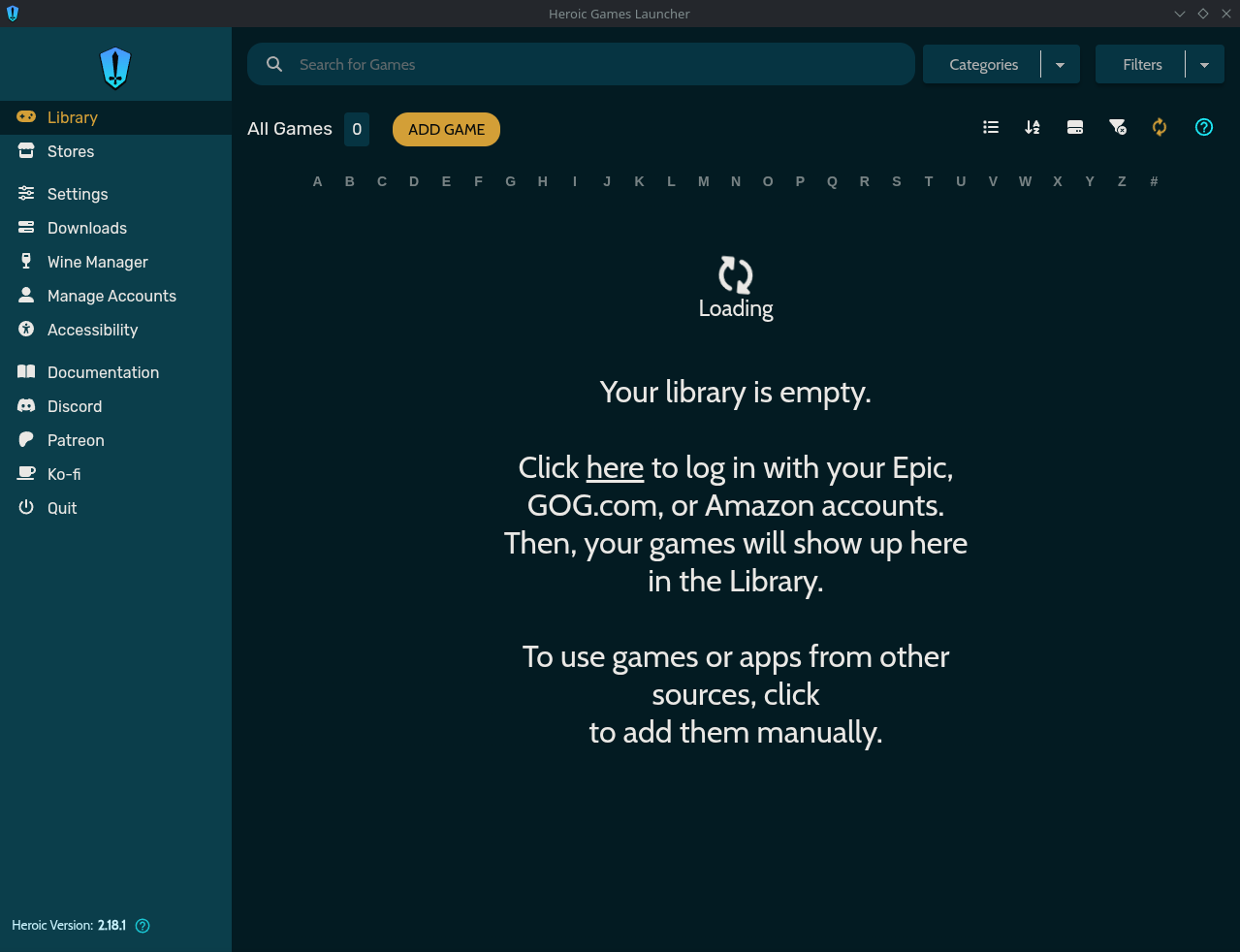Viewport: 1240px width, 952px height.
Task: Quit Heroic from the sidebar
Action: pos(115,508)
